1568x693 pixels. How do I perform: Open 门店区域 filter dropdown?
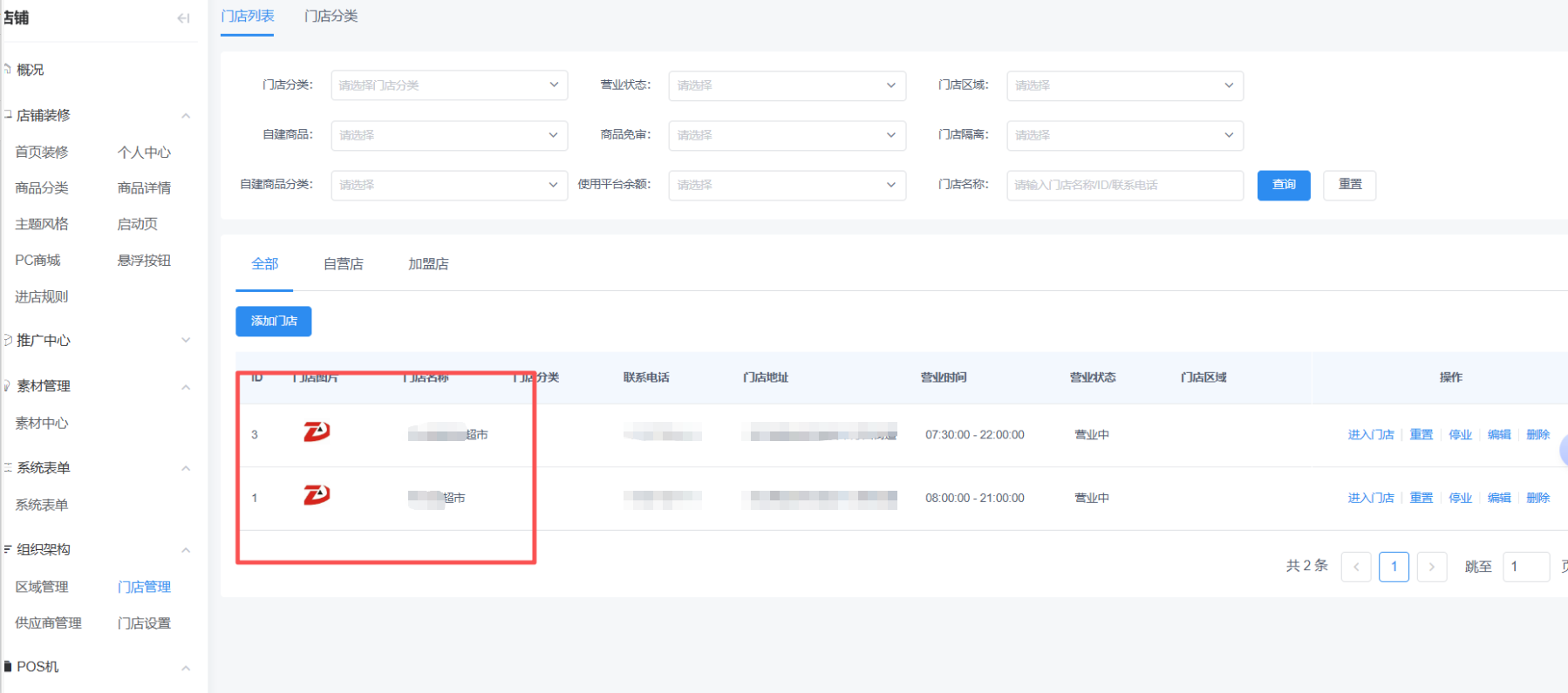pyautogui.click(x=1125, y=85)
